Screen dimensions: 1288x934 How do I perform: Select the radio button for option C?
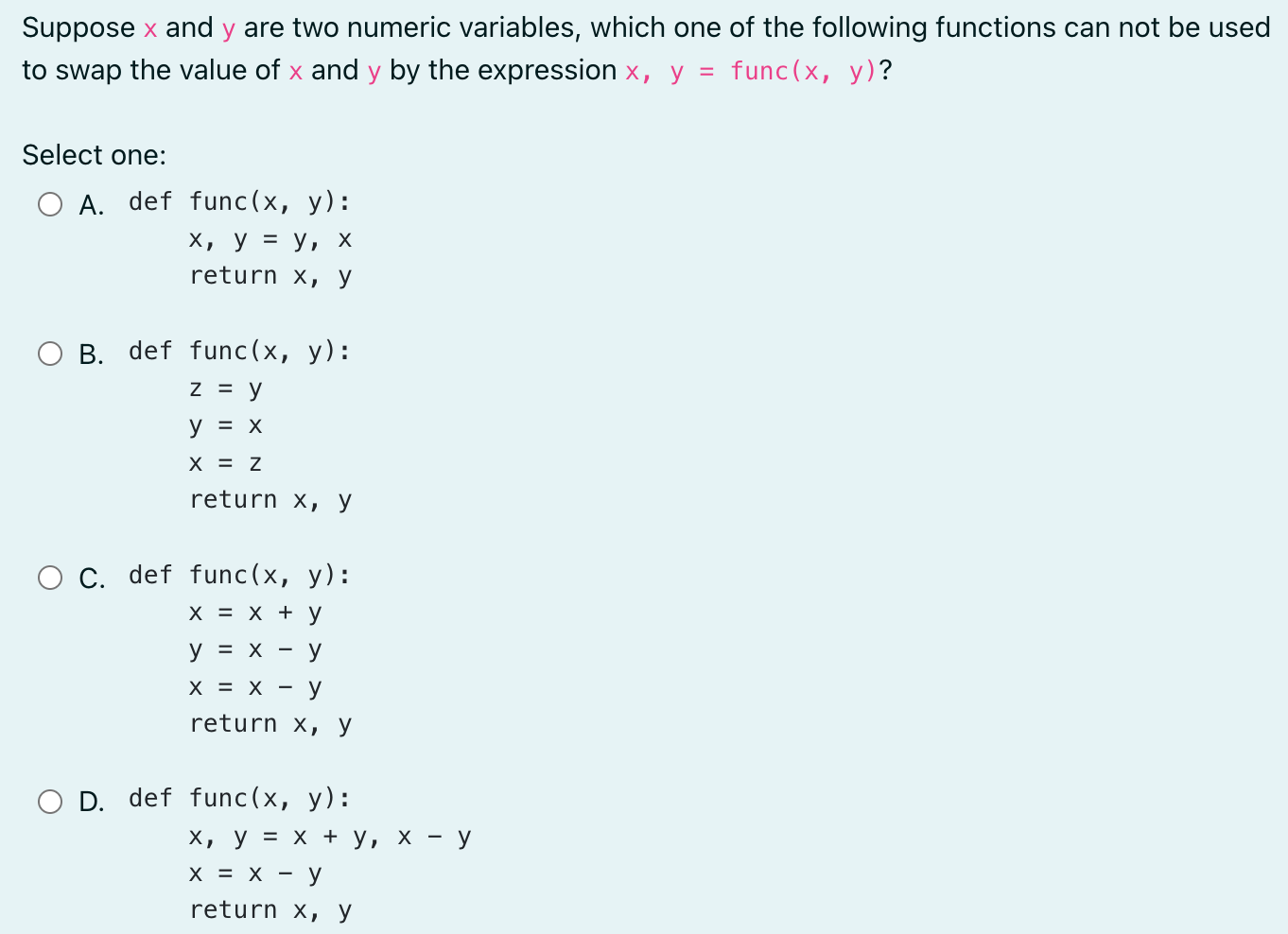[51, 577]
